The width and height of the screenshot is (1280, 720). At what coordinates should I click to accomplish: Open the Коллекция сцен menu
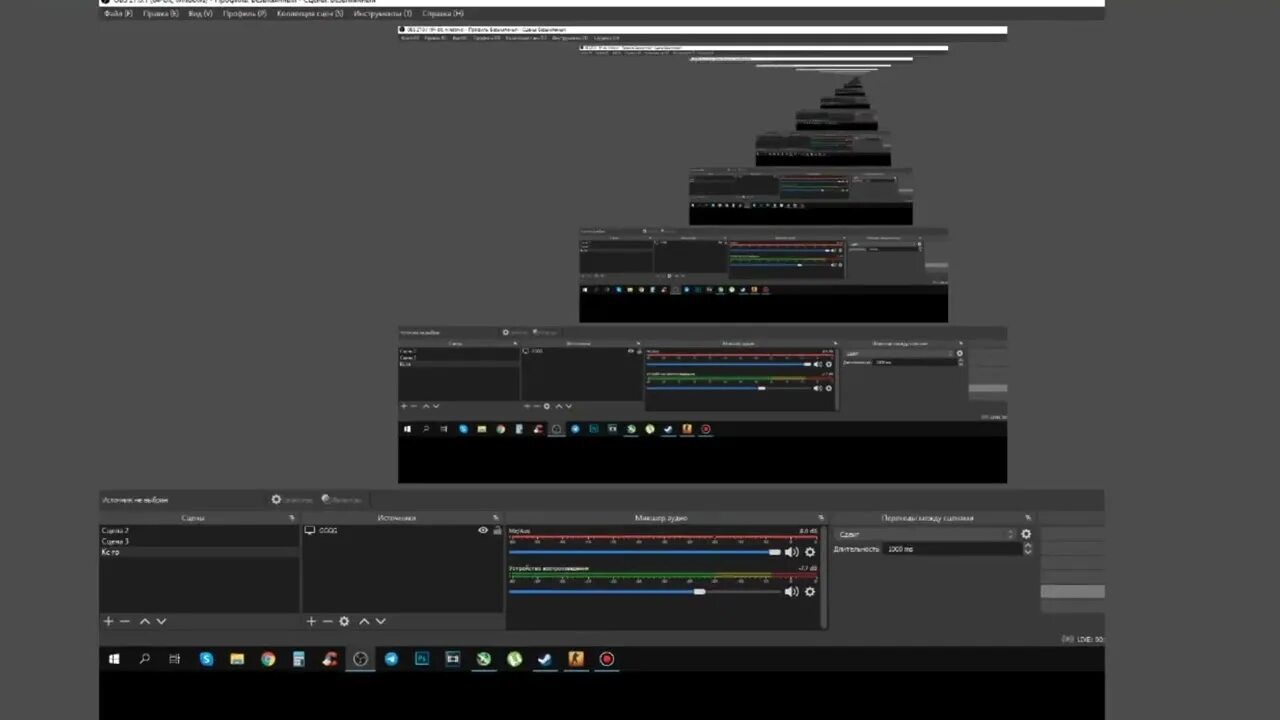310,14
